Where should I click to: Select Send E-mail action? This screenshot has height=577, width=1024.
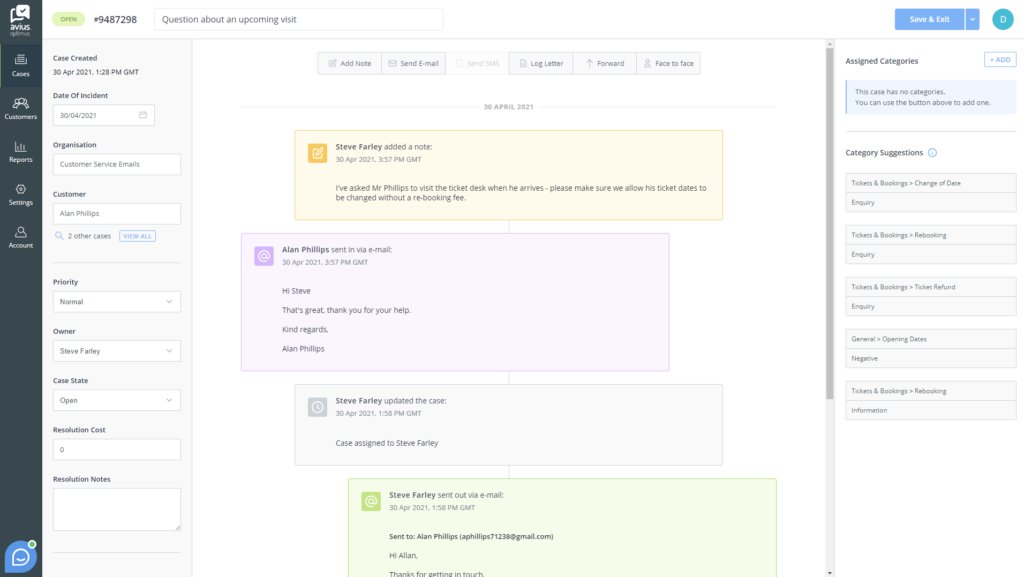[413, 63]
